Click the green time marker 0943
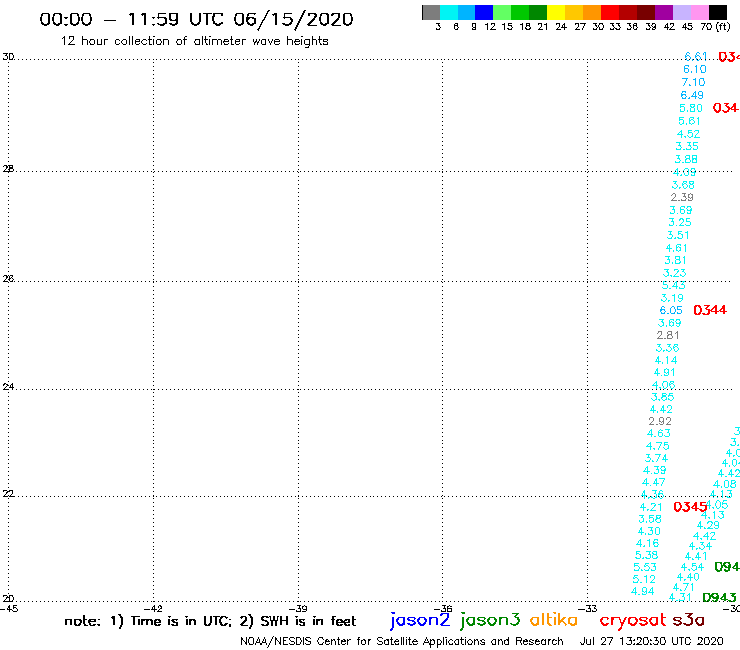Image resolution: width=740 pixels, height=650 pixels. pyautogui.click(x=719, y=598)
